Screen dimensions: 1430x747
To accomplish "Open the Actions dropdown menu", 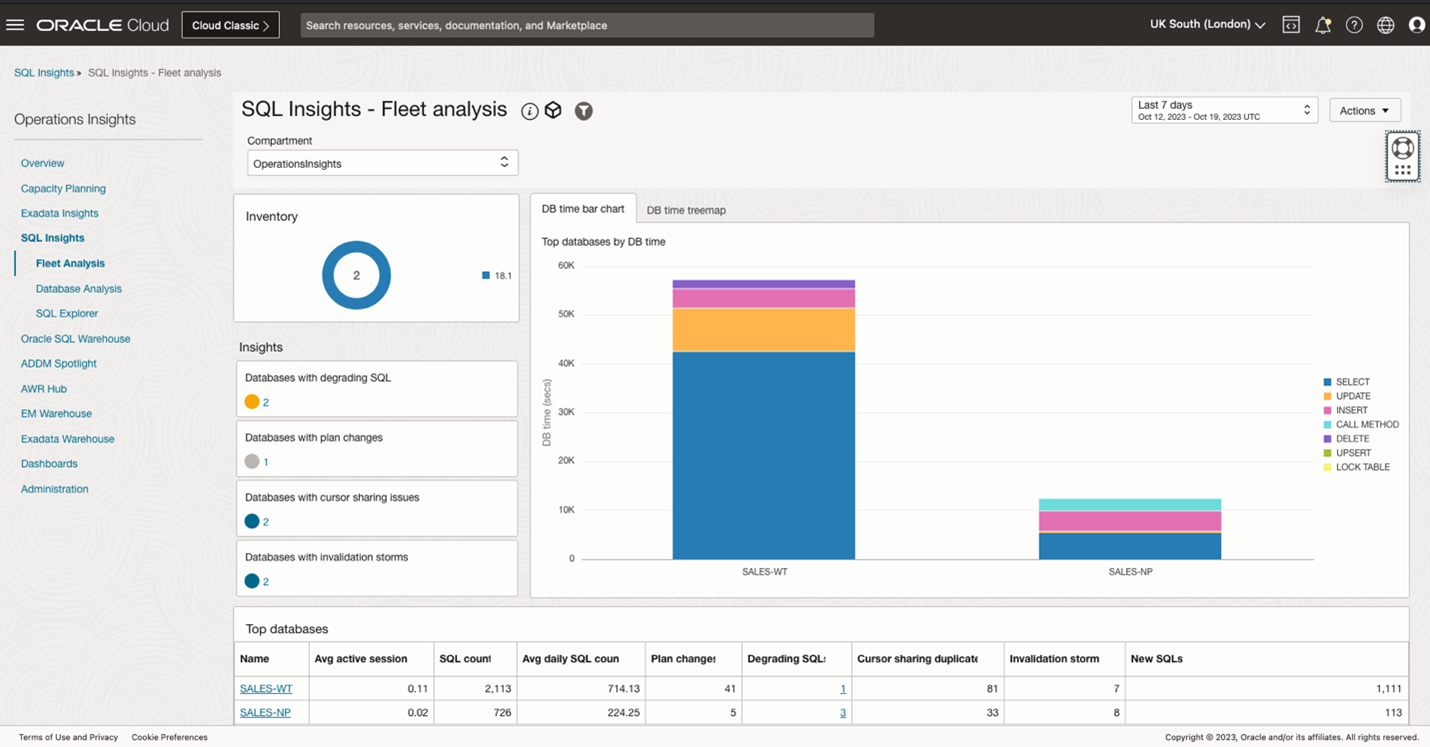I will pos(1364,110).
